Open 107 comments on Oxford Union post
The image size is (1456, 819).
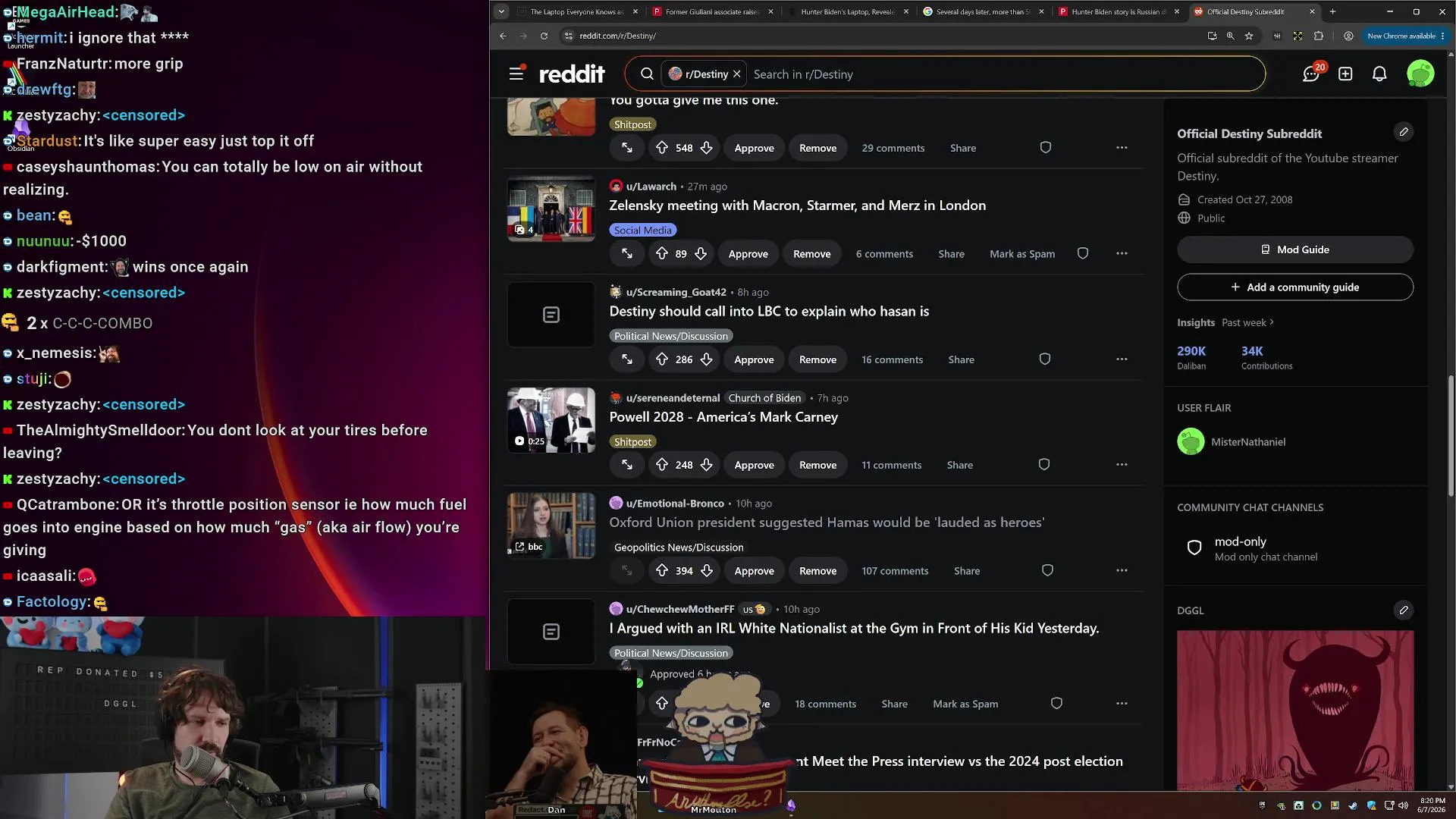(895, 571)
